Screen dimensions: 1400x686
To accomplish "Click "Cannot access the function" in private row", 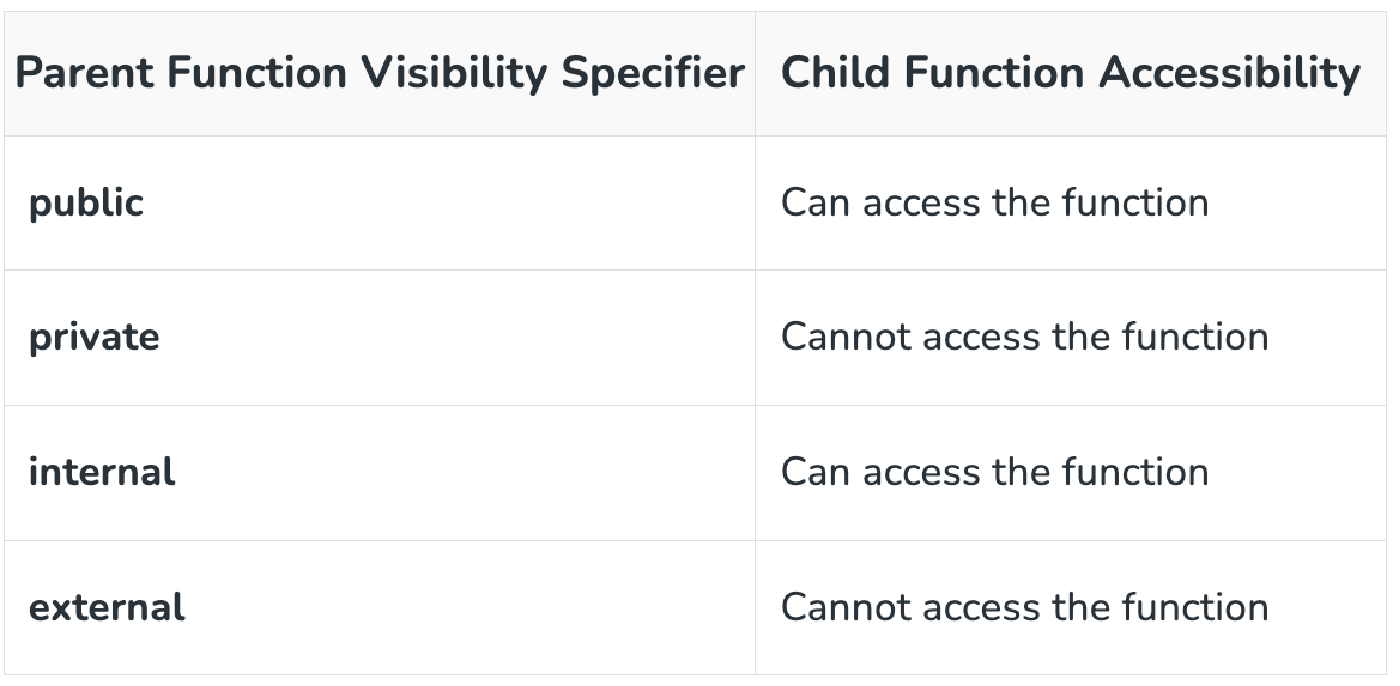I will [x=1024, y=337].
